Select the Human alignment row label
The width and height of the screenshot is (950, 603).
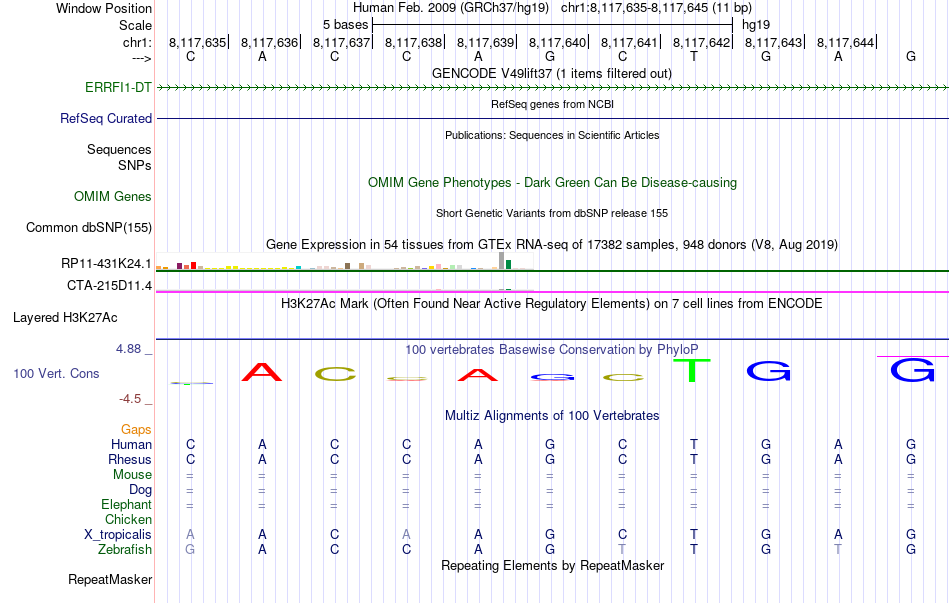pyautogui.click(x=131, y=444)
